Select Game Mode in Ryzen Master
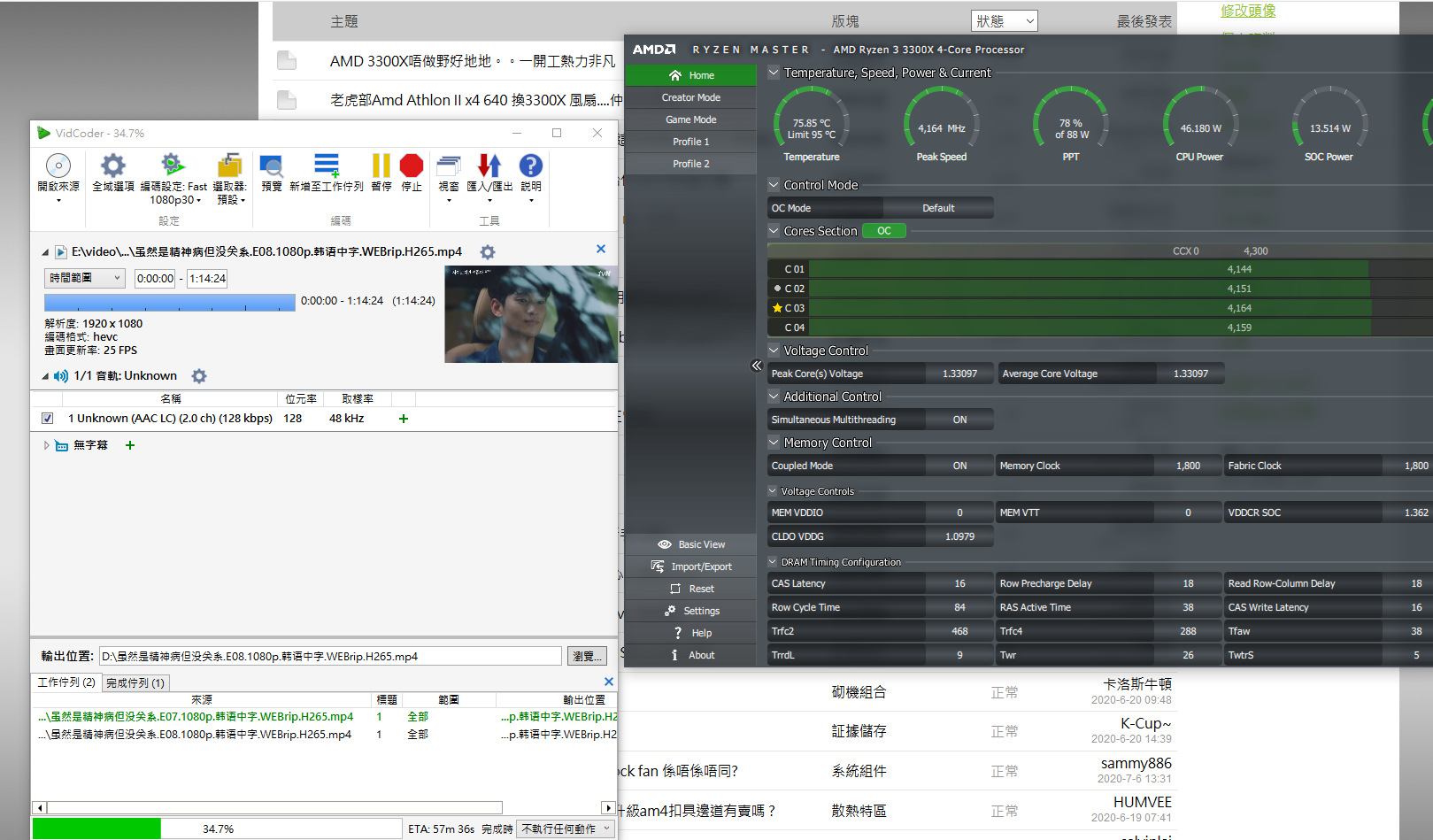The height and width of the screenshot is (840, 1433). pyautogui.click(x=691, y=119)
